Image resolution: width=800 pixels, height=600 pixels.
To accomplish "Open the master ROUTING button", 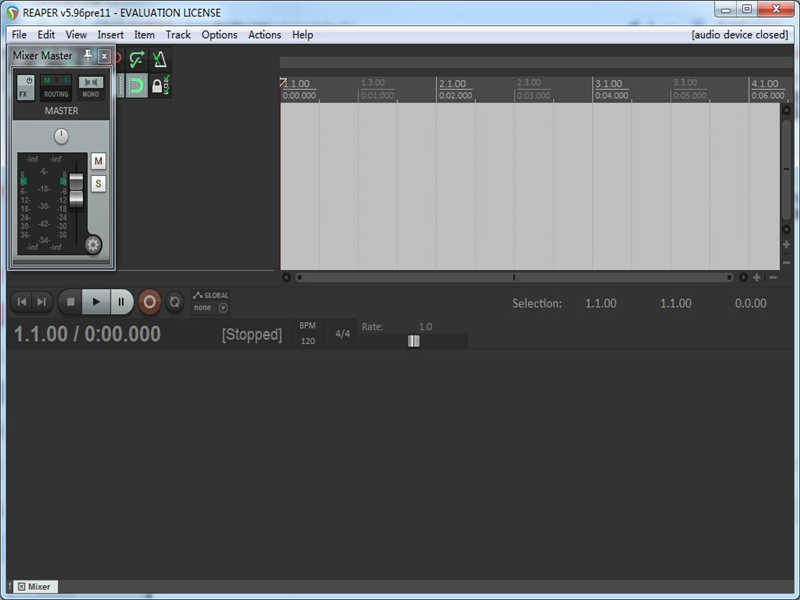I will 56,87.
